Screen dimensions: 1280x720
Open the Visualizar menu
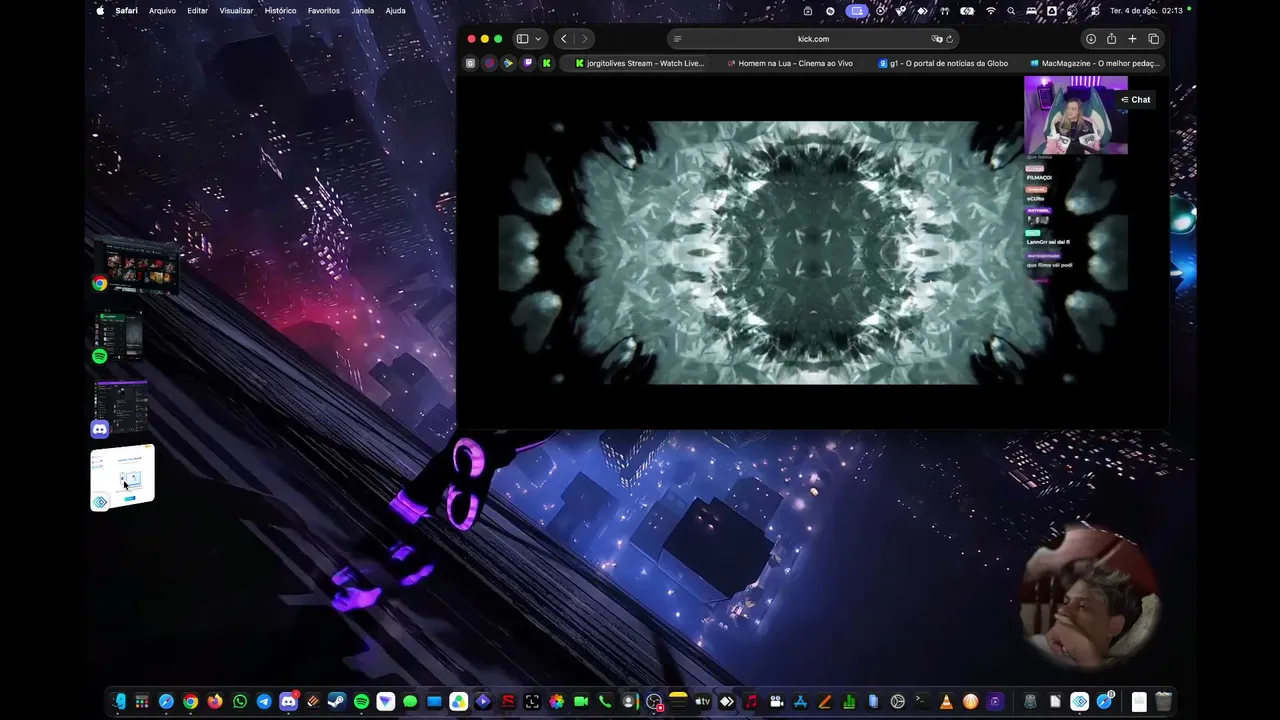pos(236,11)
